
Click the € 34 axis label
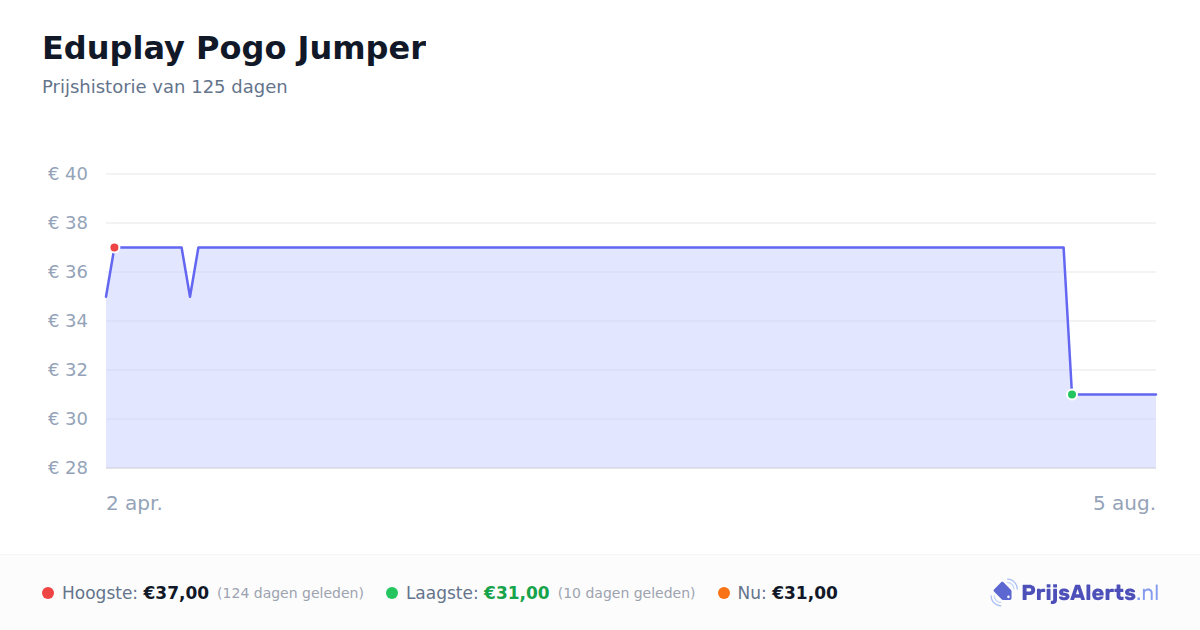tap(68, 321)
